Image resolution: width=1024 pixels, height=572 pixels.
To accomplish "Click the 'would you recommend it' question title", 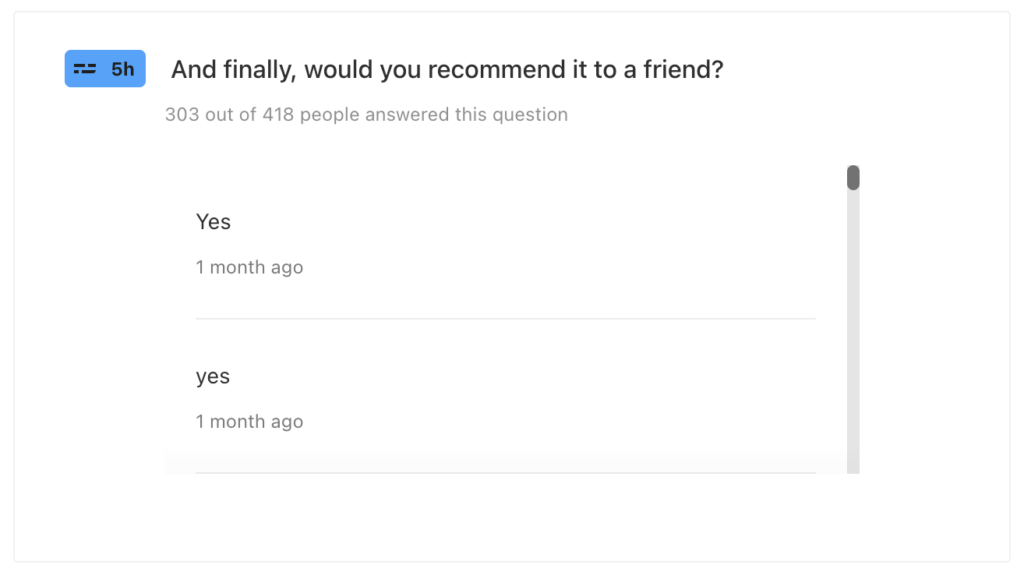I will point(446,70).
